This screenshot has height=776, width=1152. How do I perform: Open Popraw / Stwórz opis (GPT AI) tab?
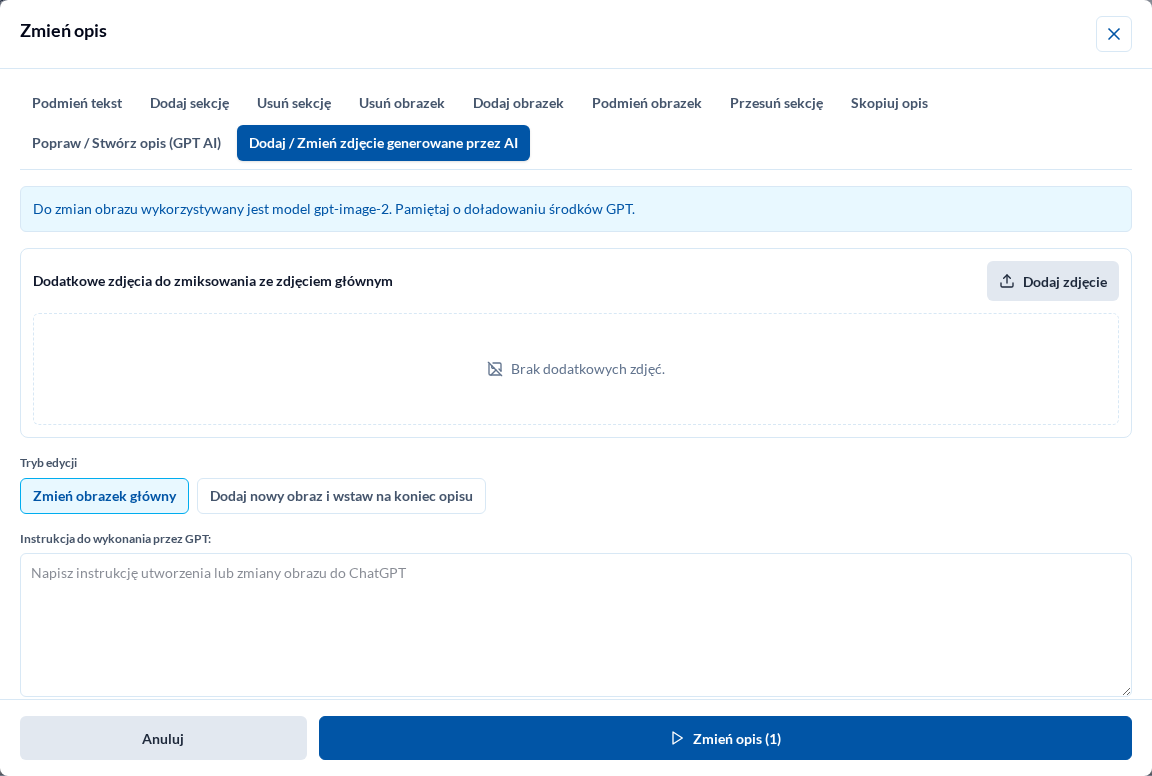click(x=126, y=143)
